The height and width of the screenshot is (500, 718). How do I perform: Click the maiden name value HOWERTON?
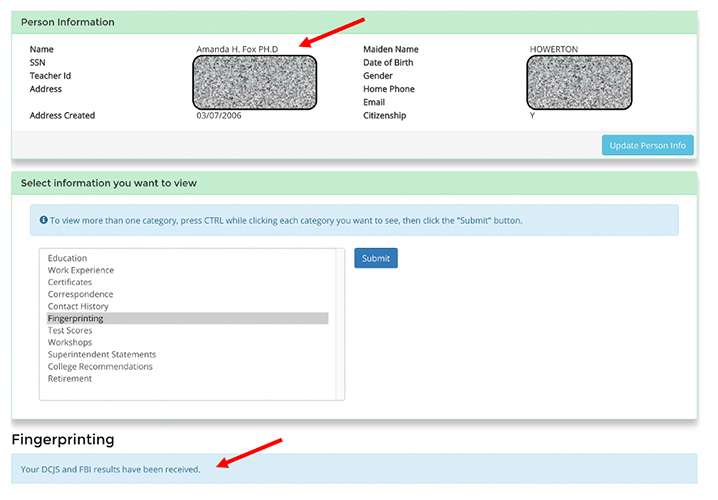(554, 49)
